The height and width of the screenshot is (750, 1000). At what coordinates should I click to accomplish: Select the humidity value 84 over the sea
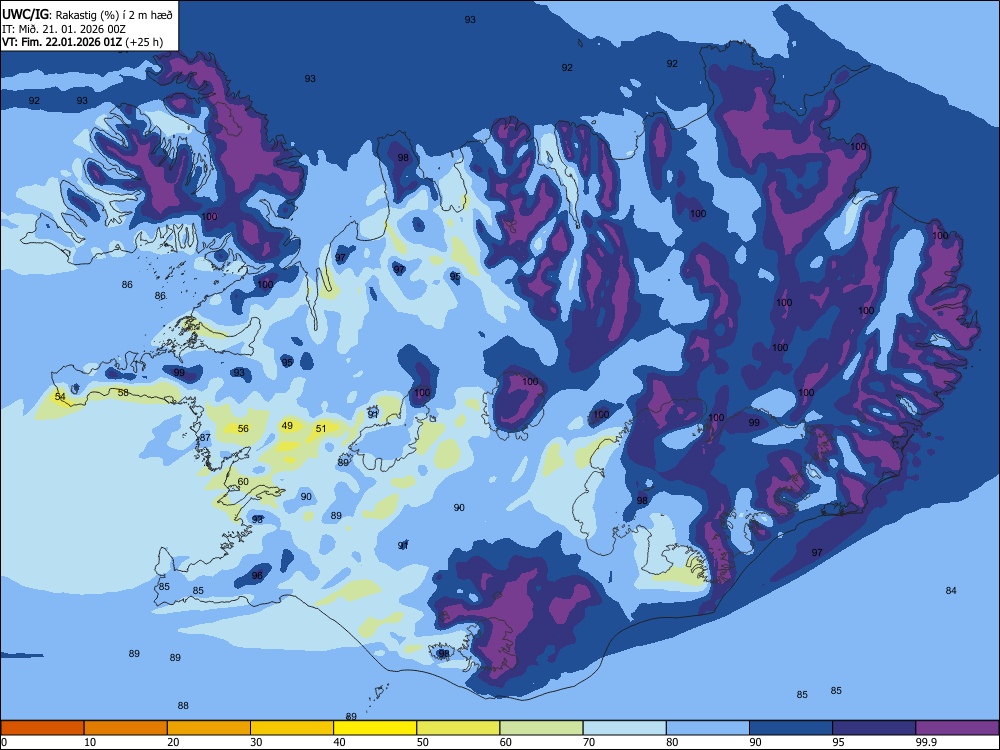click(x=951, y=591)
